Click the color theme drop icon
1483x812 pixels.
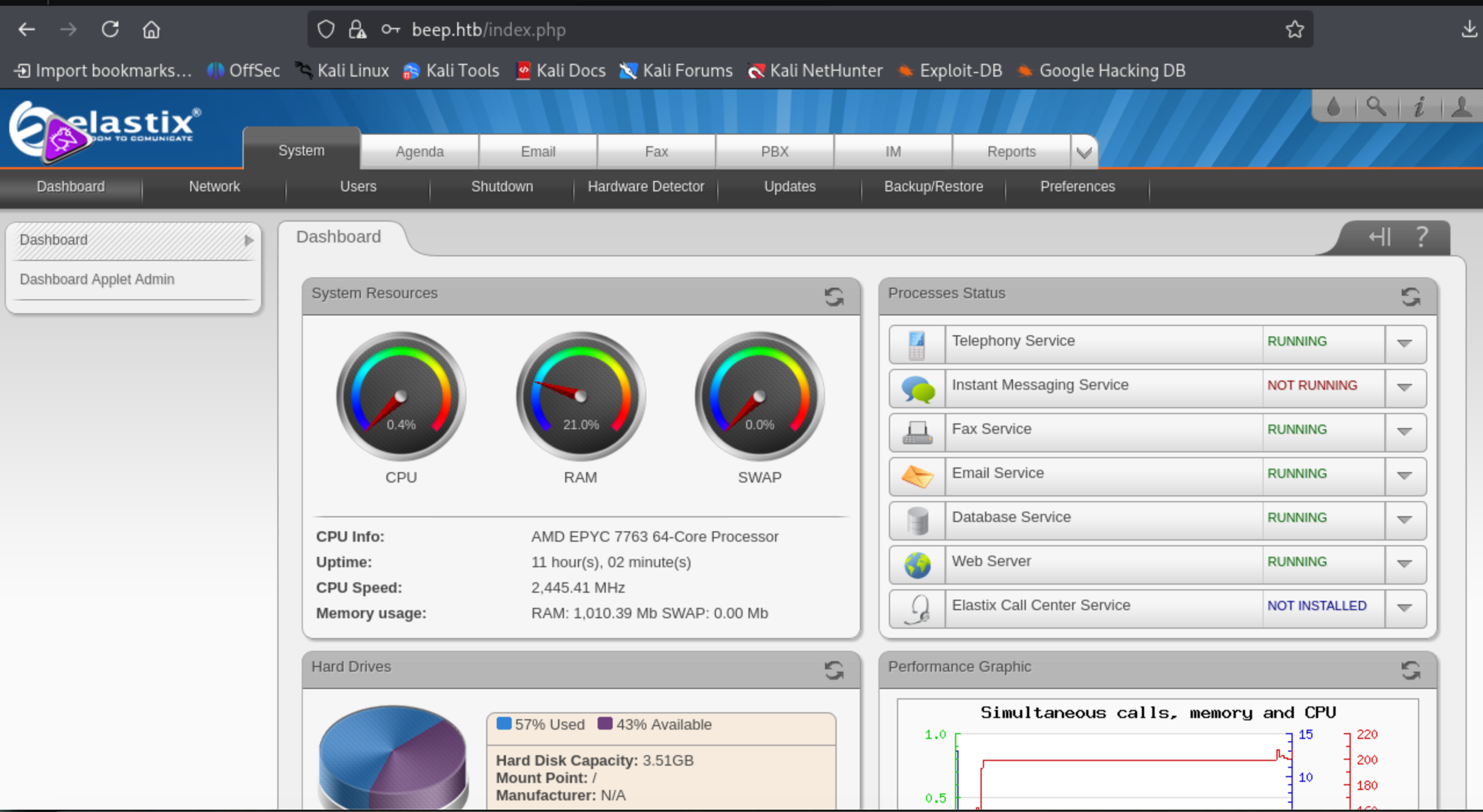click(x=1334, y=107)
